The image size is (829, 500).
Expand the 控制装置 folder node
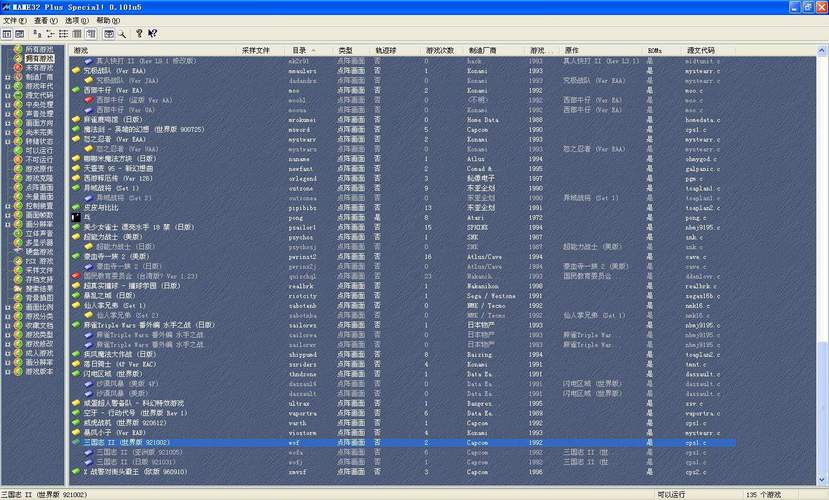(x=7, y=206)
